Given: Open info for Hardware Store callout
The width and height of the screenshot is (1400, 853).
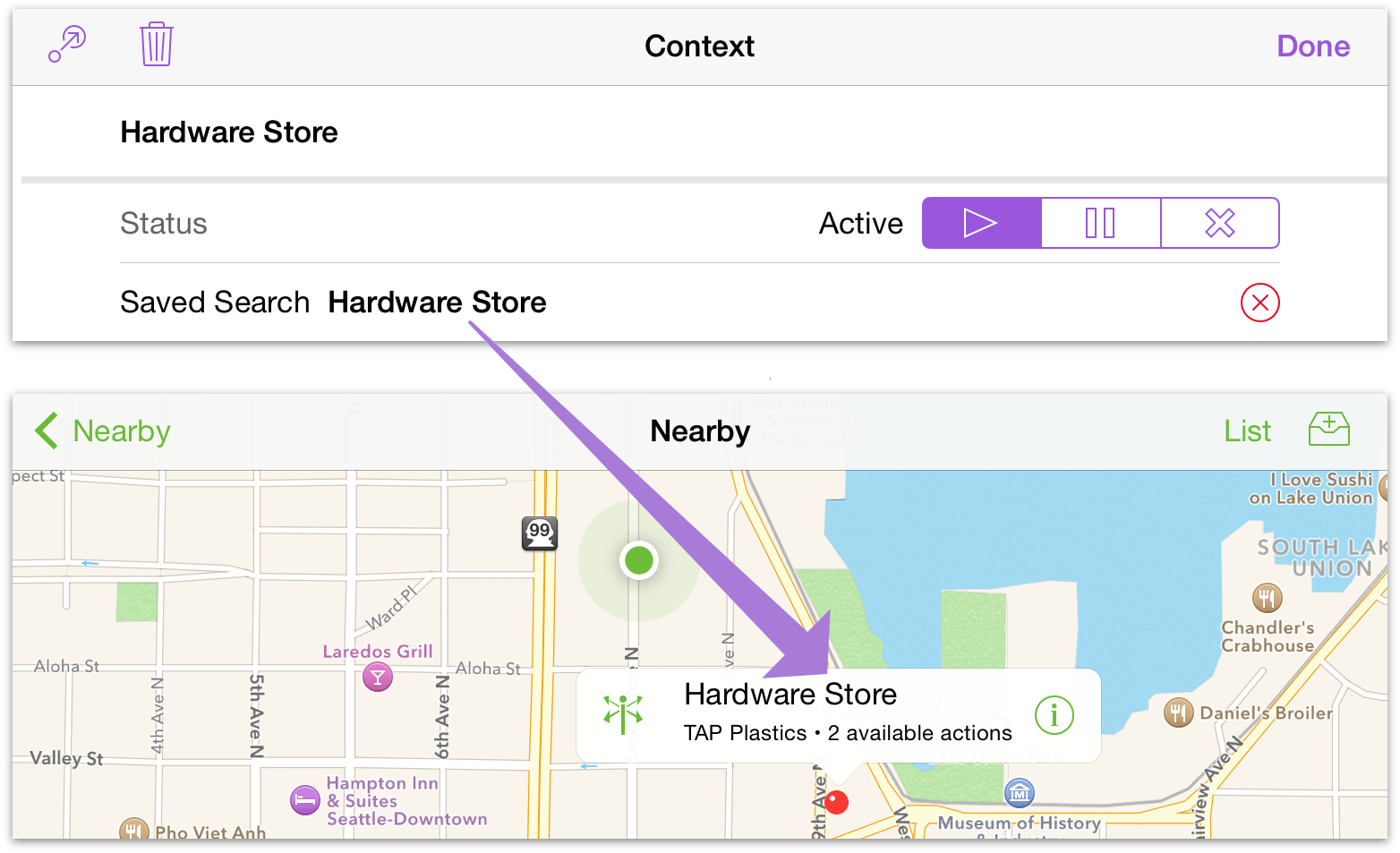Looking at the screenshot, I should click(1054, 715).
